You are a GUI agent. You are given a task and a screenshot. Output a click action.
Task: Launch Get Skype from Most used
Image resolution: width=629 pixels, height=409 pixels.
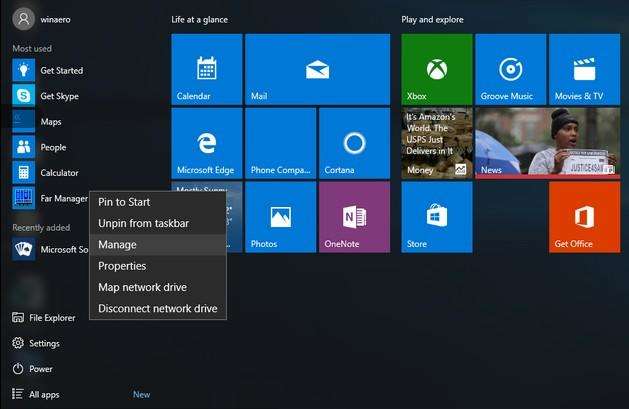click(x=46, y=96)
